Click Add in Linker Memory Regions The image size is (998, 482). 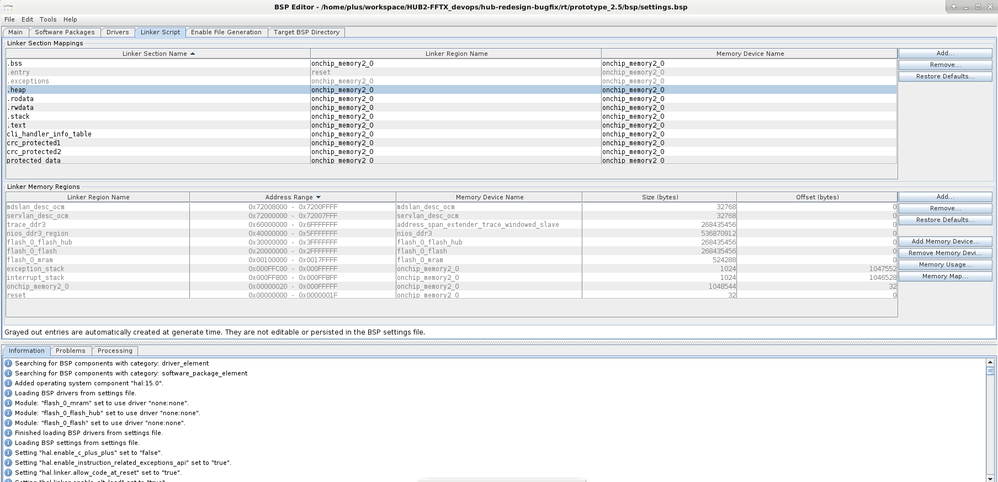[945, 197]
